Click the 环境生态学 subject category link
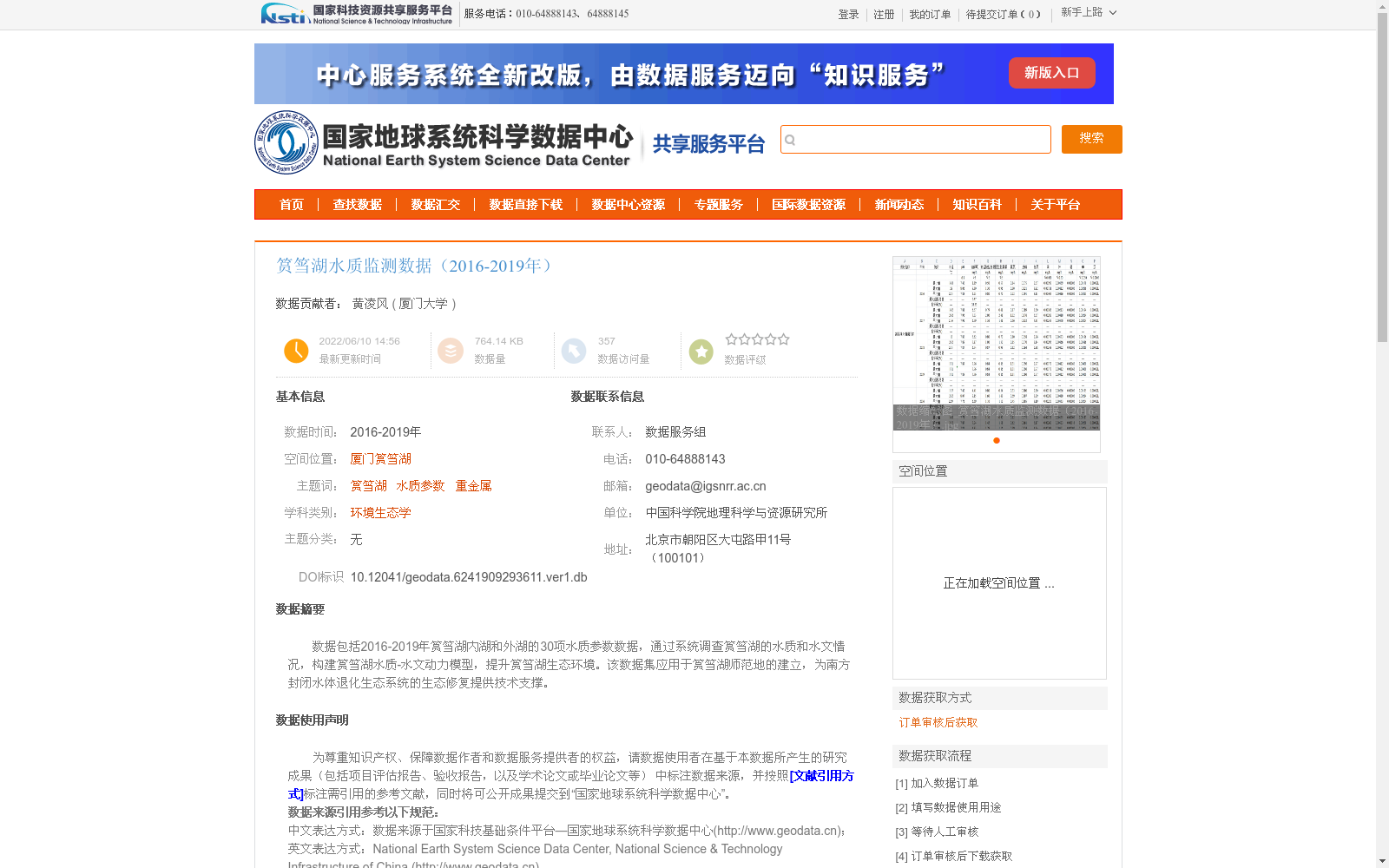This screenshot has width=1389, height=868. coord(381,513)
